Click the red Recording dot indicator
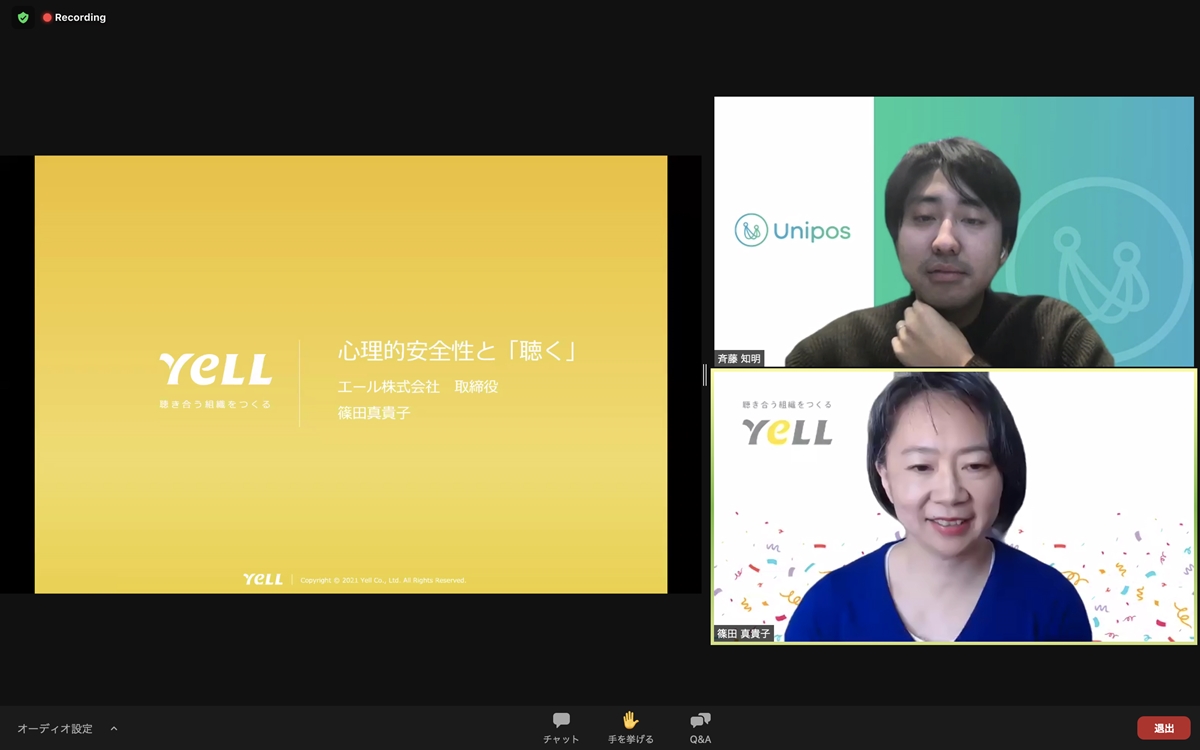Image resolution: width=1200 pixels, height=750 pixels. (47, 18)
